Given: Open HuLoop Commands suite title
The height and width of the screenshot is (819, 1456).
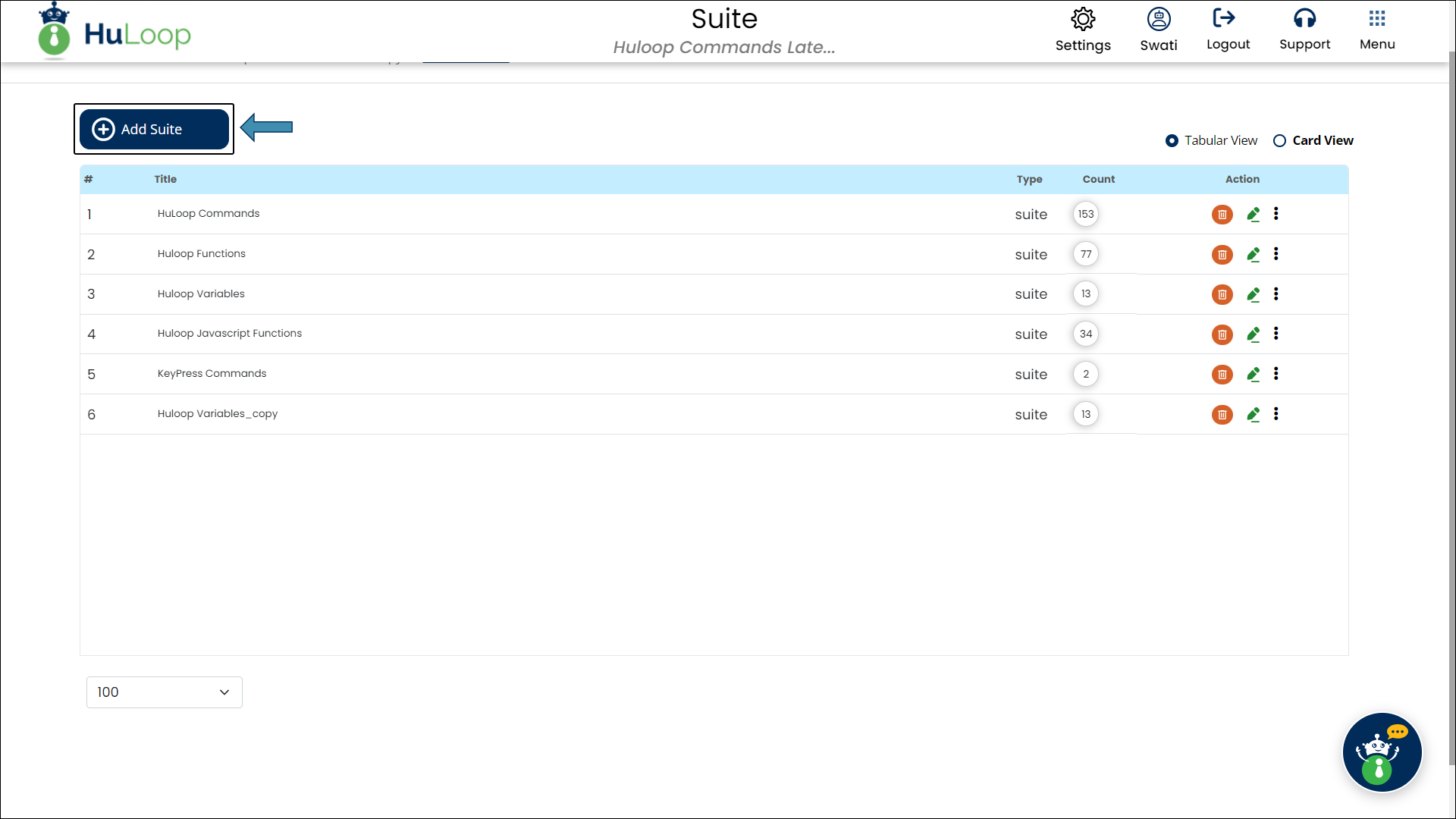Looking at the screenshot, I should [x=209, y=214].
